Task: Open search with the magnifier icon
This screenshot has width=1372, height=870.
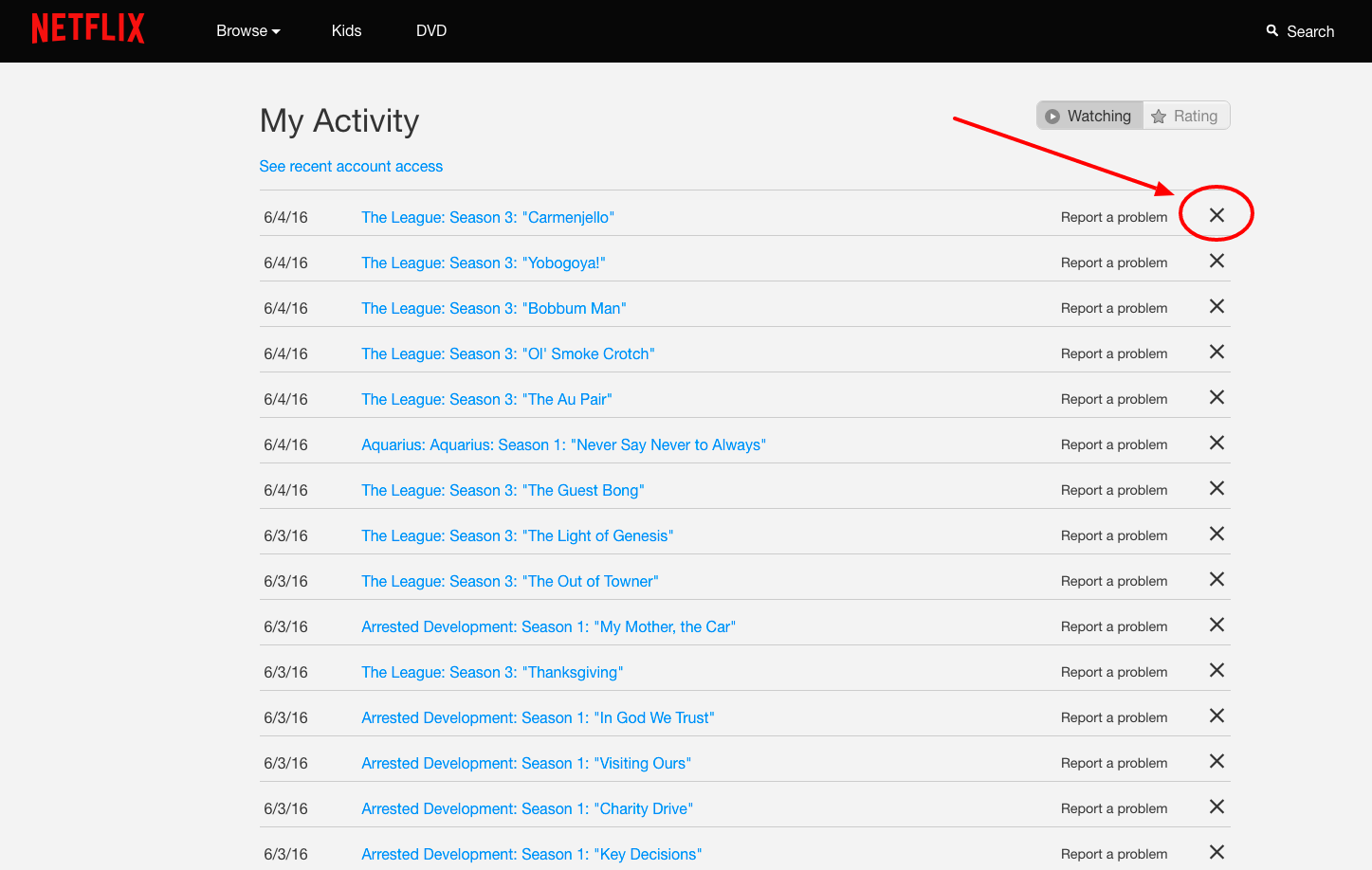Action: (1272, 30)
